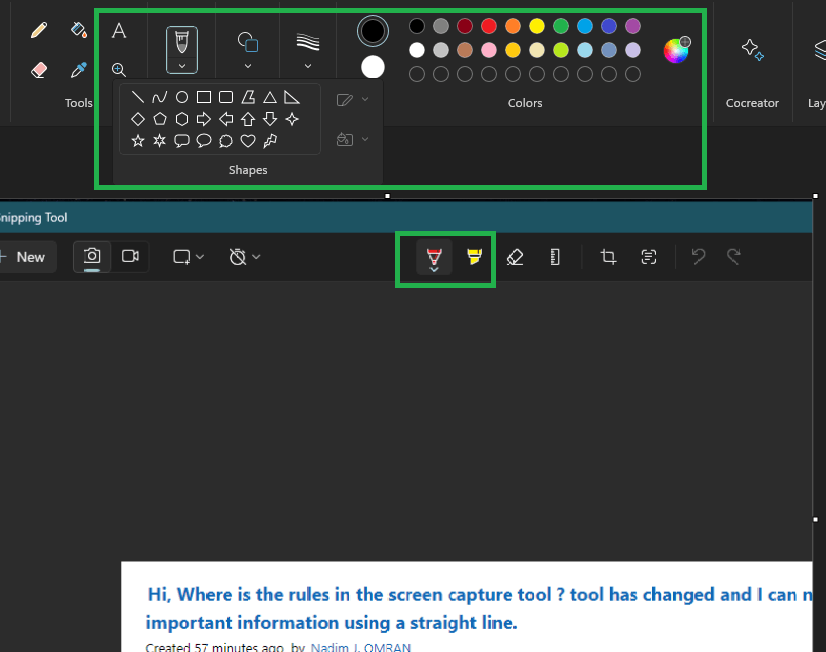Expand the Size line-thickness dropdown

point(308,66)
